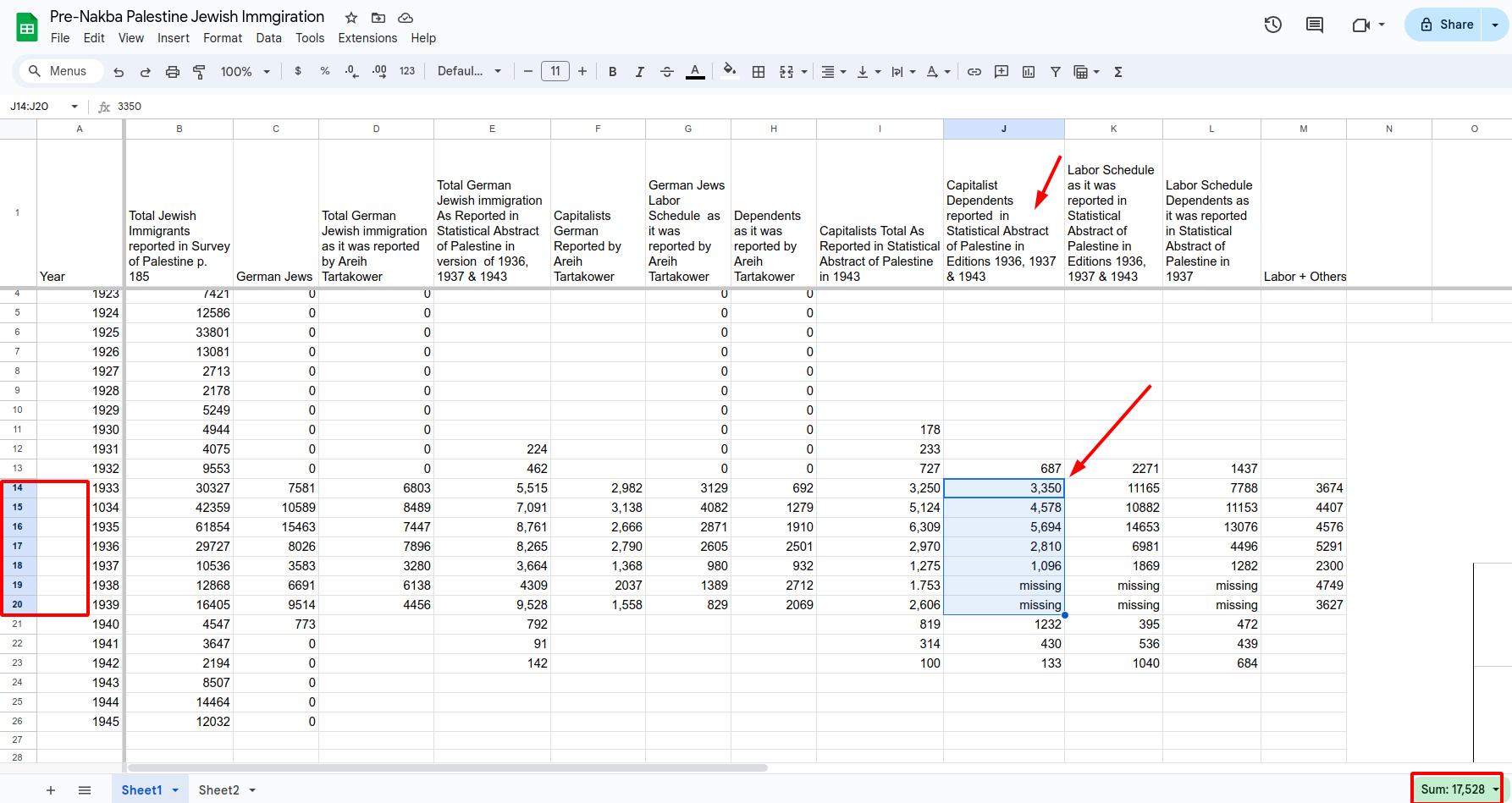Open the text color picker

(x=695, y=72)
